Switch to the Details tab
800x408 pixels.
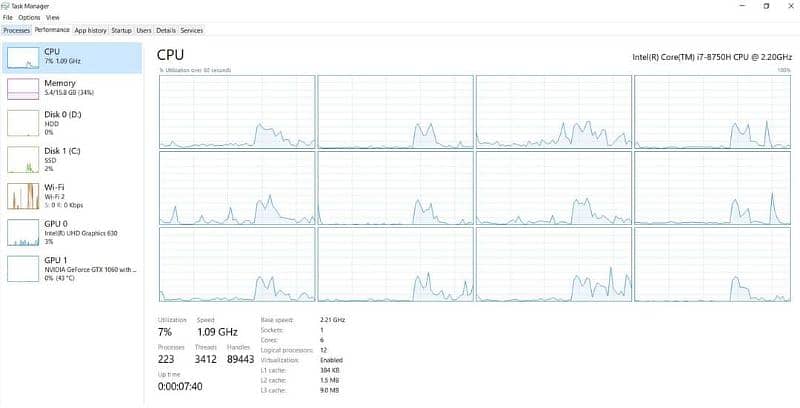[166, 30]
